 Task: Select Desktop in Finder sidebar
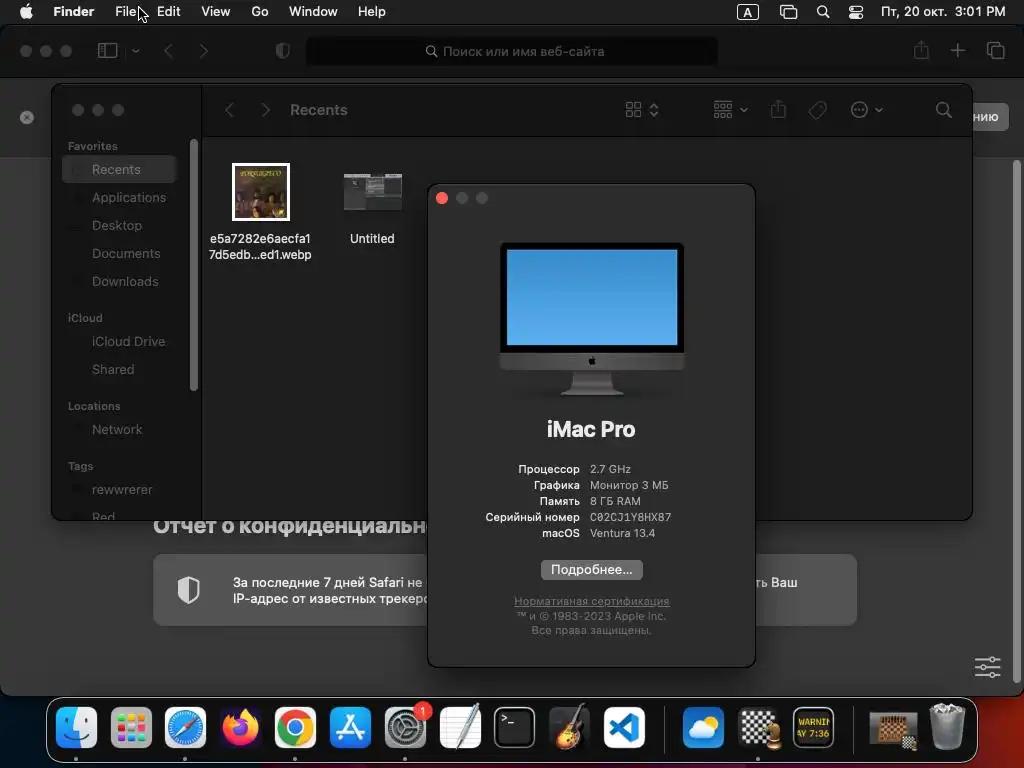pos(120,225)
